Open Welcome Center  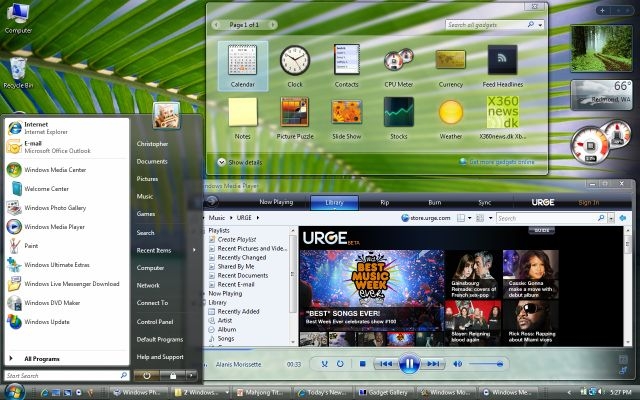67,189
